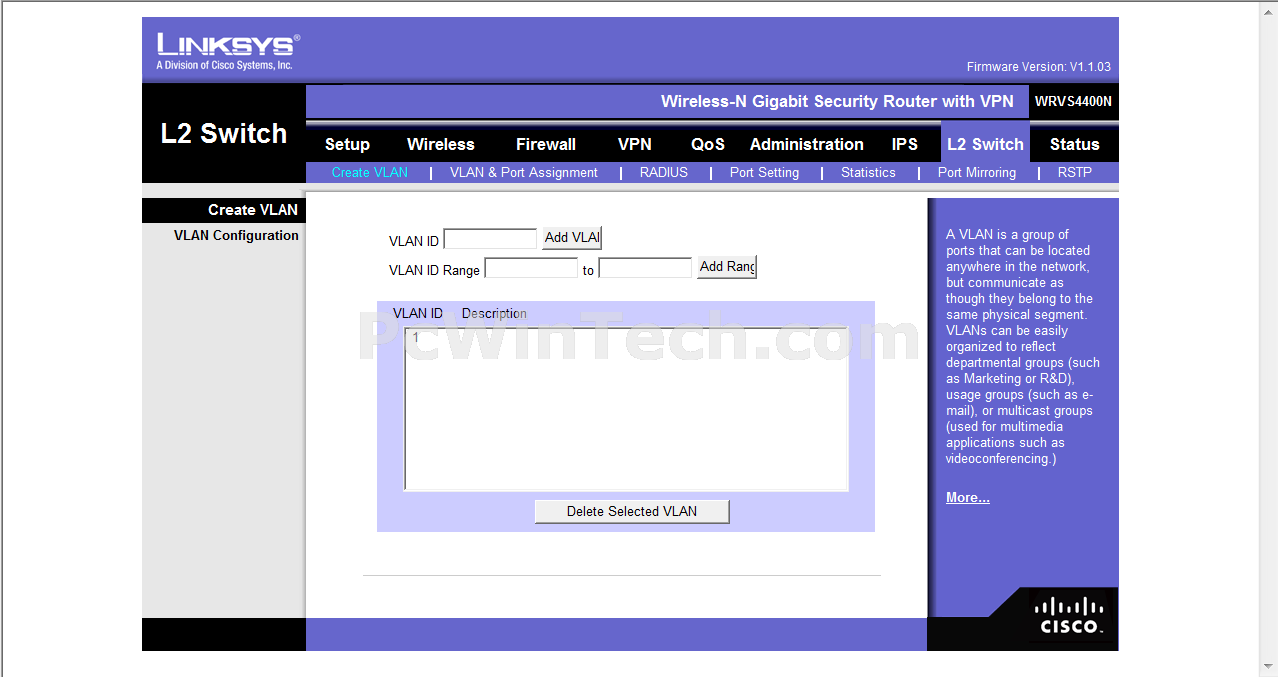Screen dimensions: 1278x677
Task: Click the Cisco logo
Action: pyautogui.click(x=1070, y=616)
